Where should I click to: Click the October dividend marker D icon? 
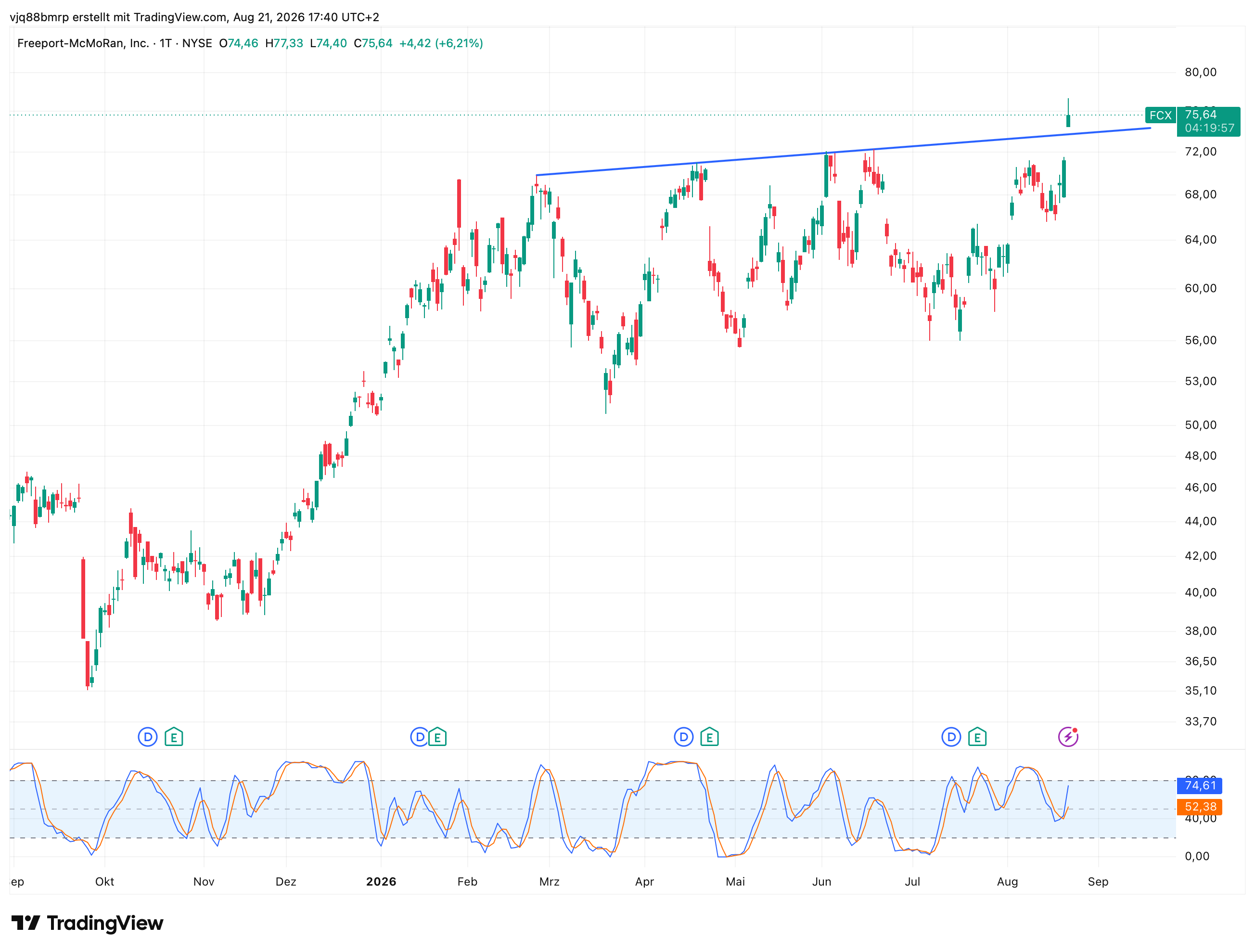148,737
